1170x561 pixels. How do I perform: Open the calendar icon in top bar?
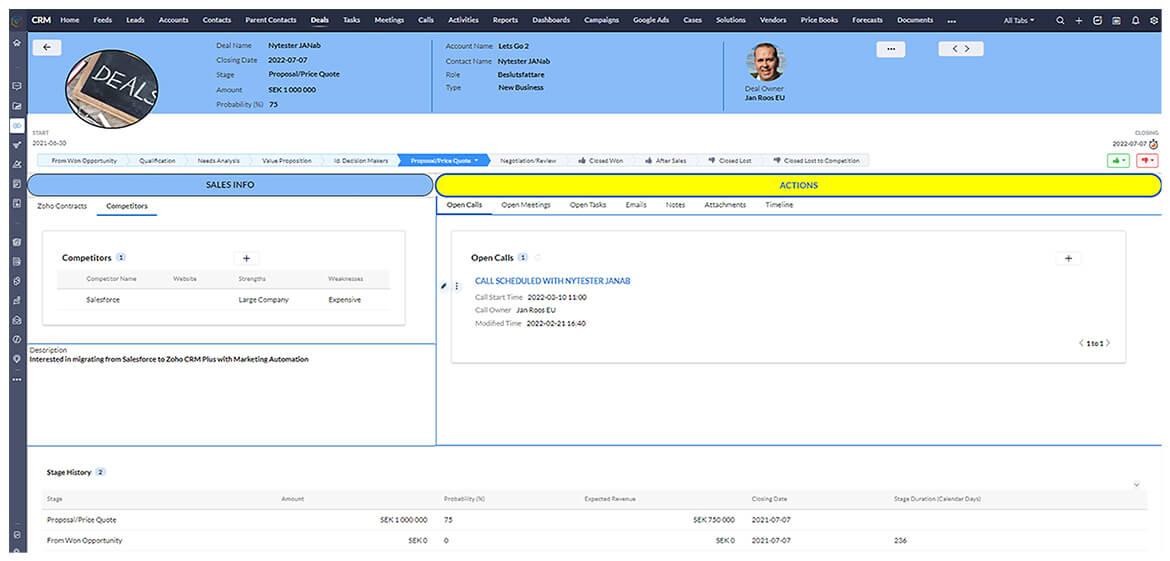[x=1116, y=20]
